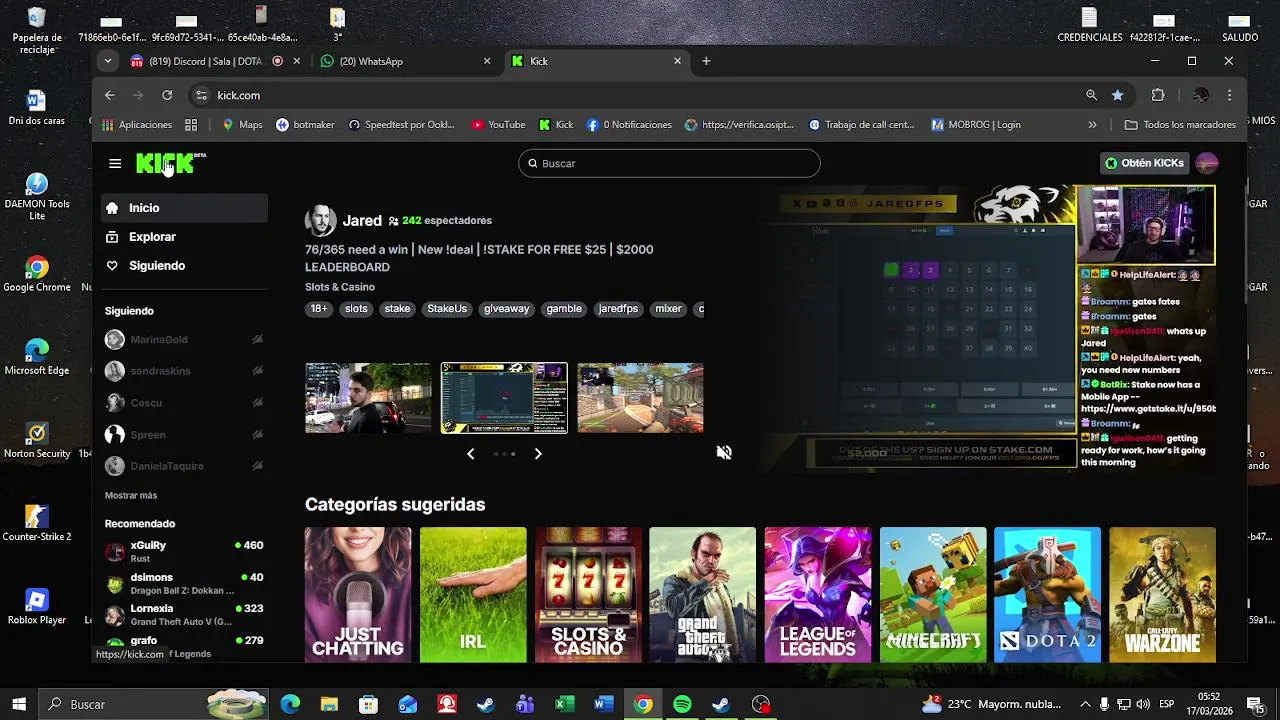Select the third stream preview thumbnail

[640, 398]
